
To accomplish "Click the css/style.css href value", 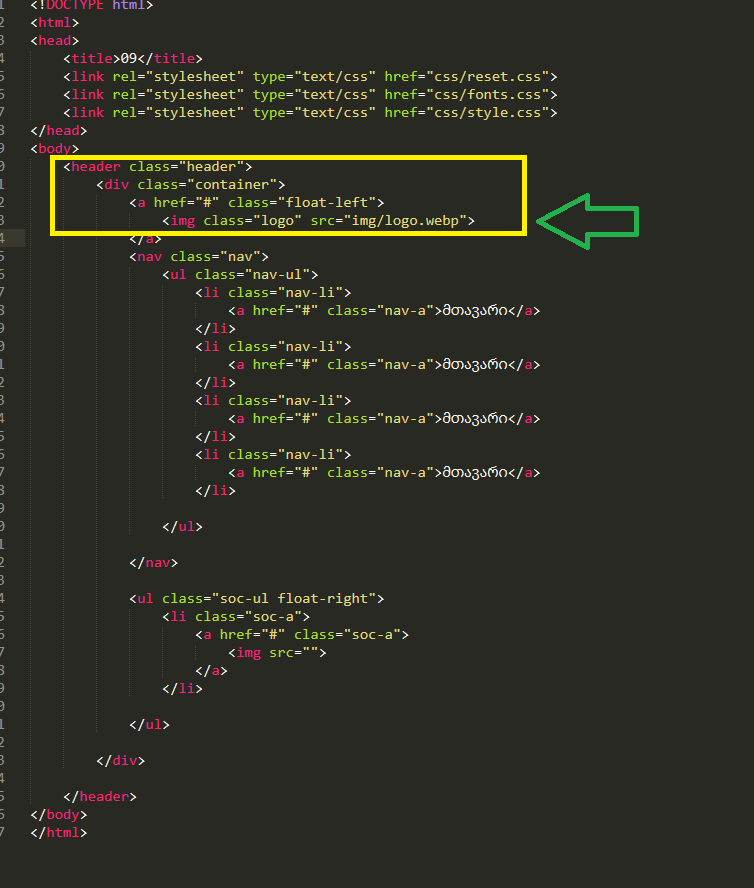I will coord(487,113).
